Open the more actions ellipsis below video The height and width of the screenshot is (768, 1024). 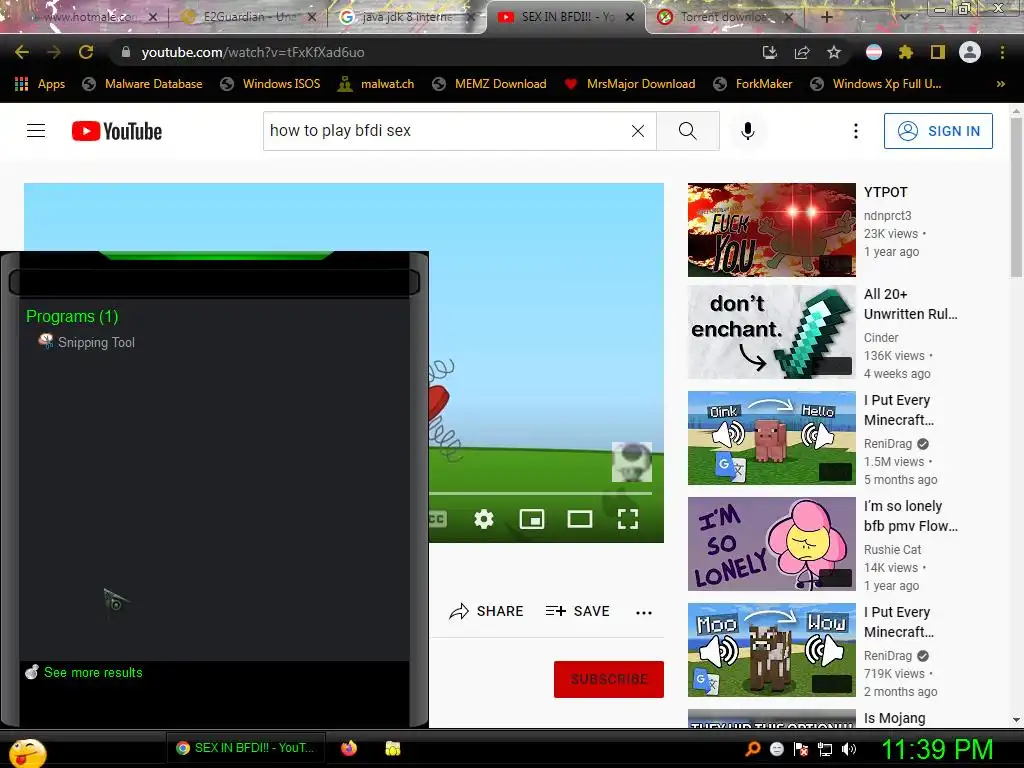[x=644, y=612]
